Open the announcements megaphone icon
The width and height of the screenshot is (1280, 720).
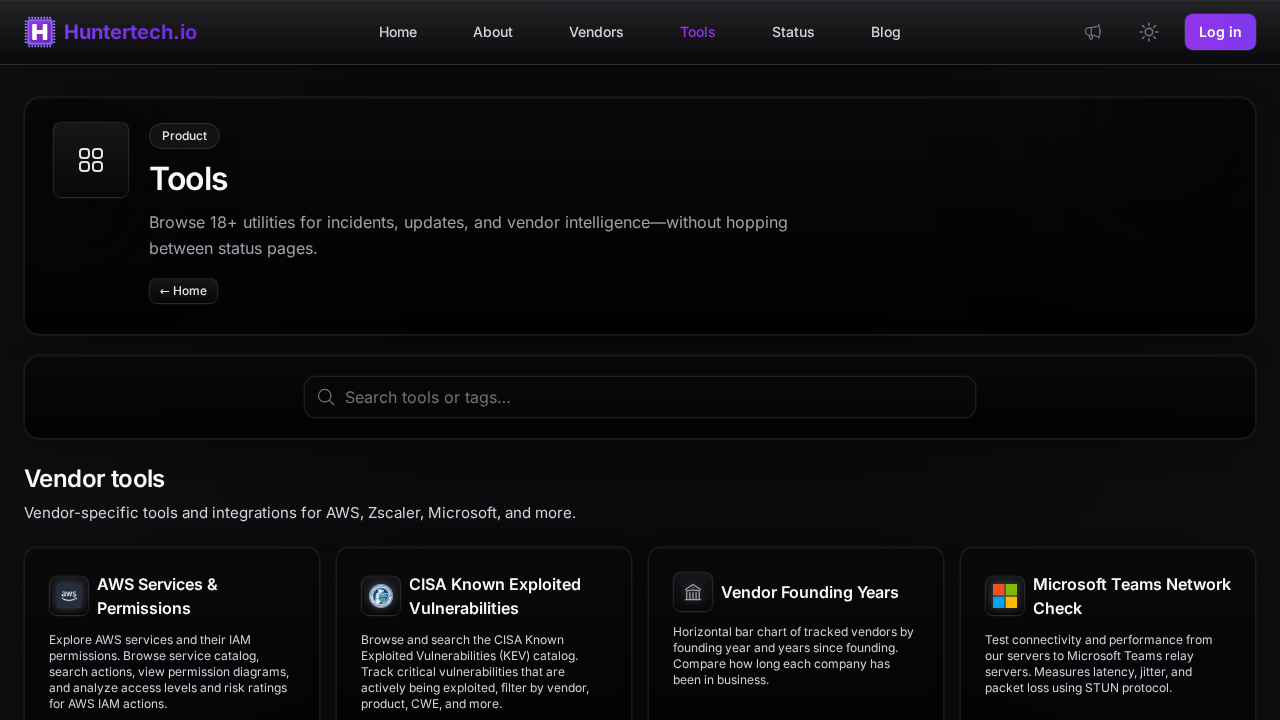tap(1093, 32)
